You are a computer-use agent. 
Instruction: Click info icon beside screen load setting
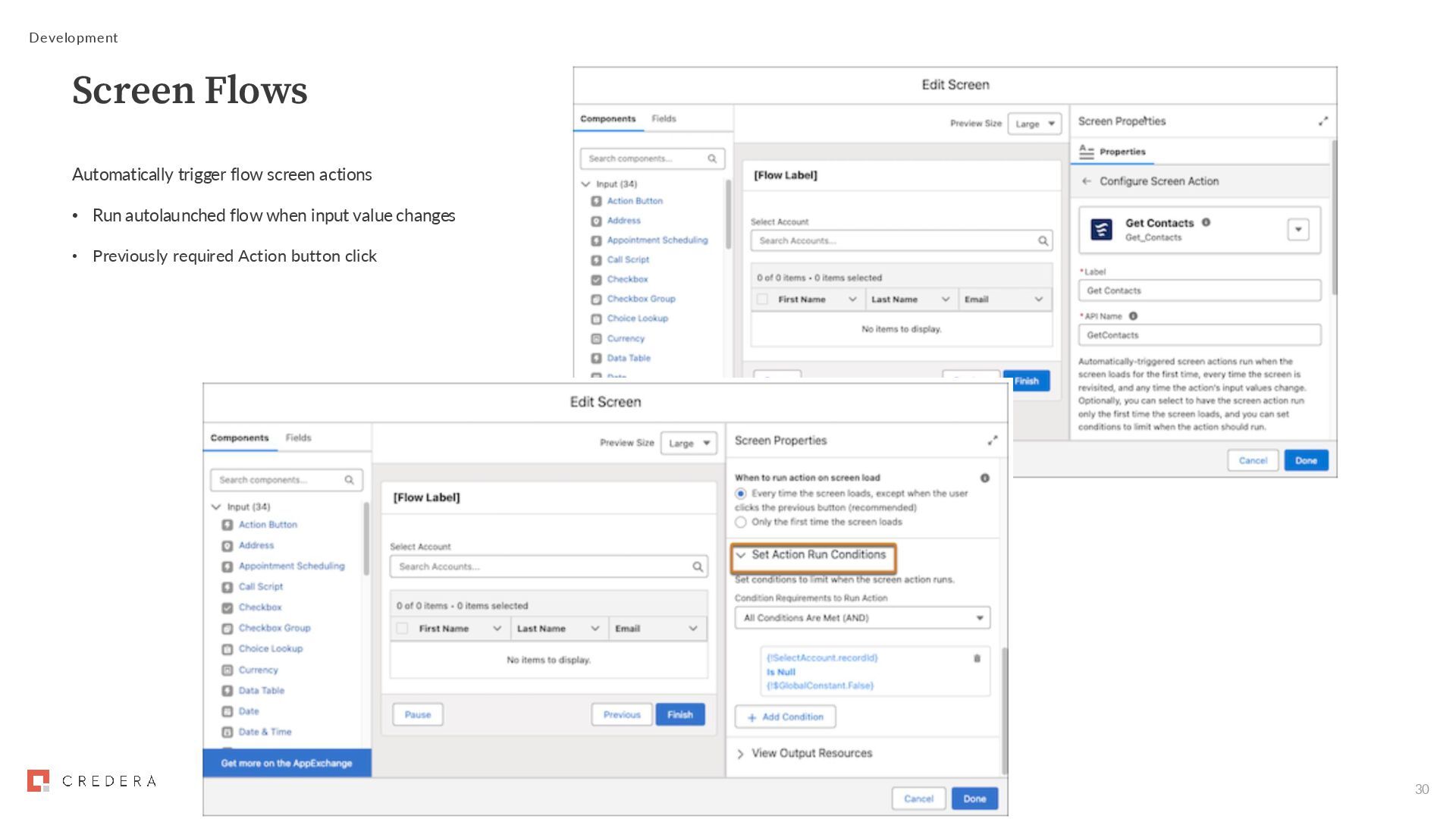984,478
